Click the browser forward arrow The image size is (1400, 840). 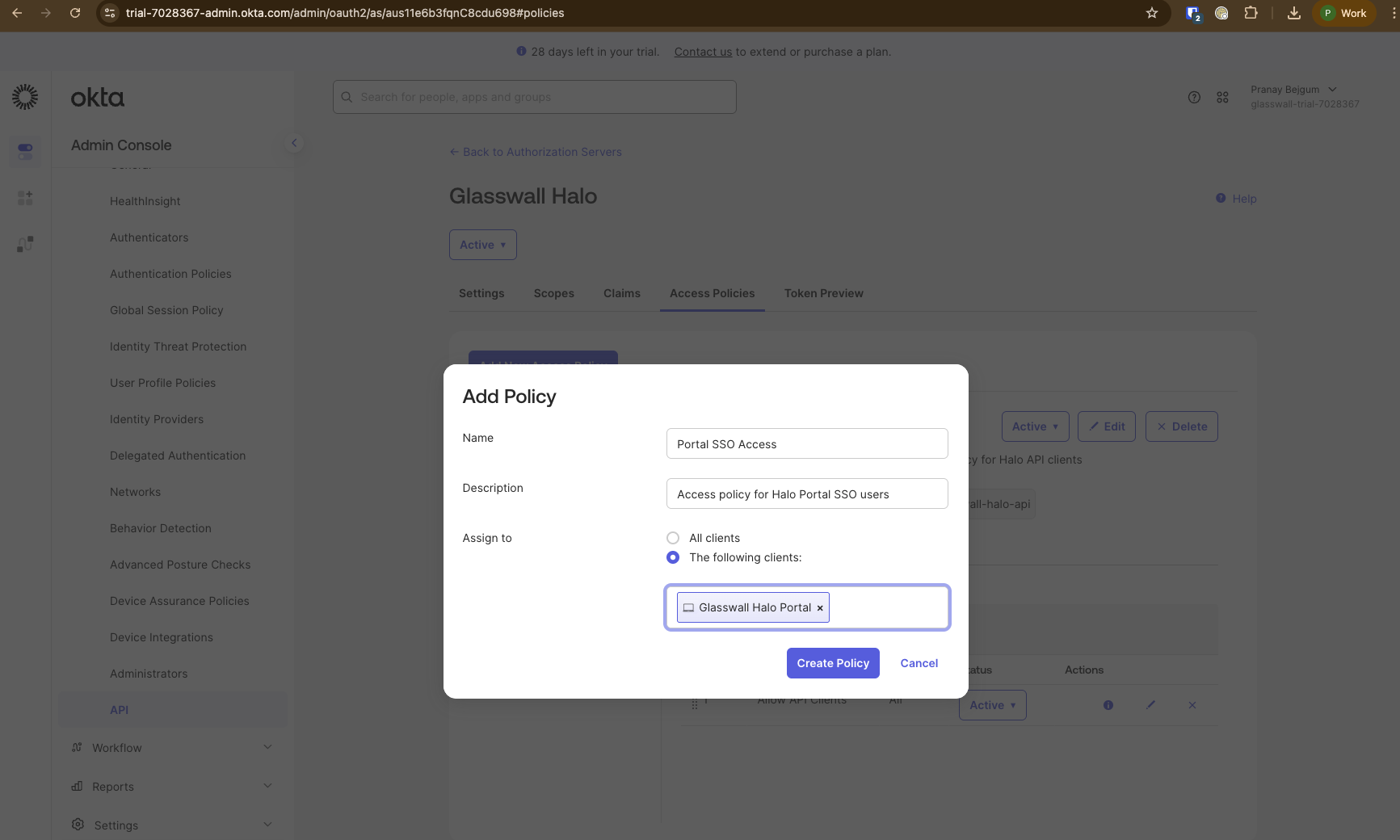46,13
